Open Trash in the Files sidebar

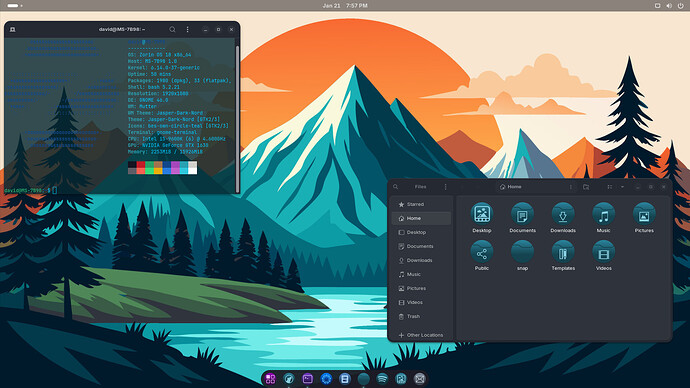pos(421,316)
